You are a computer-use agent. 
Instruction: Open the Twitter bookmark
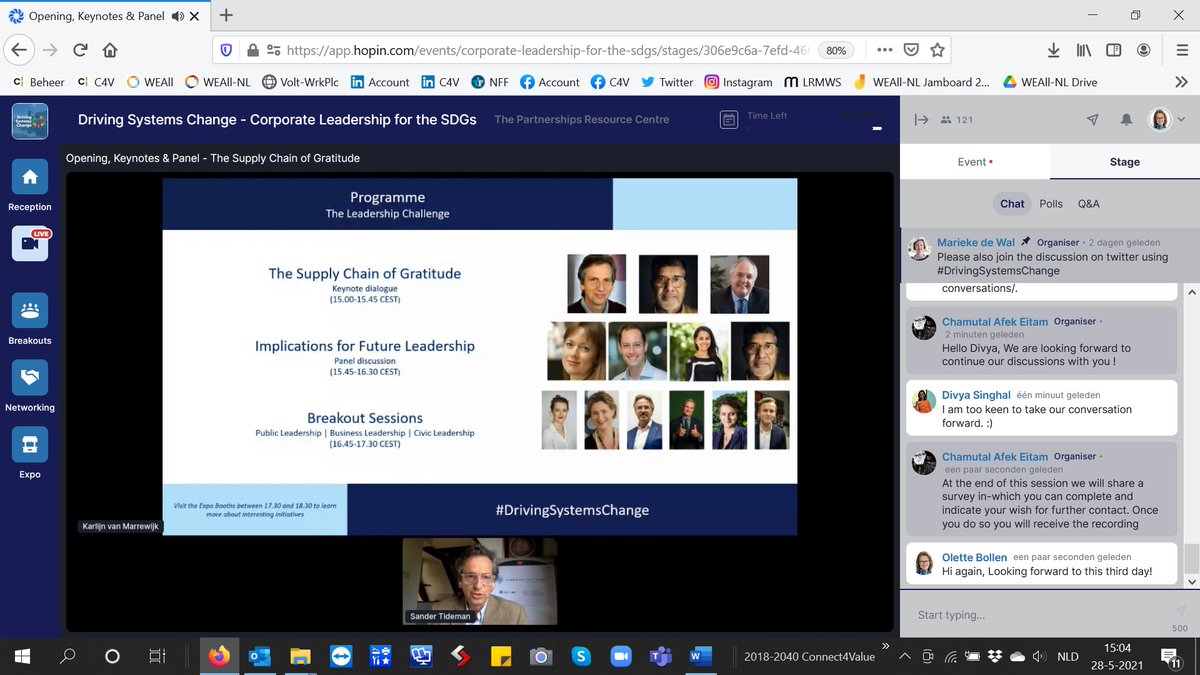tap(667, 82)
